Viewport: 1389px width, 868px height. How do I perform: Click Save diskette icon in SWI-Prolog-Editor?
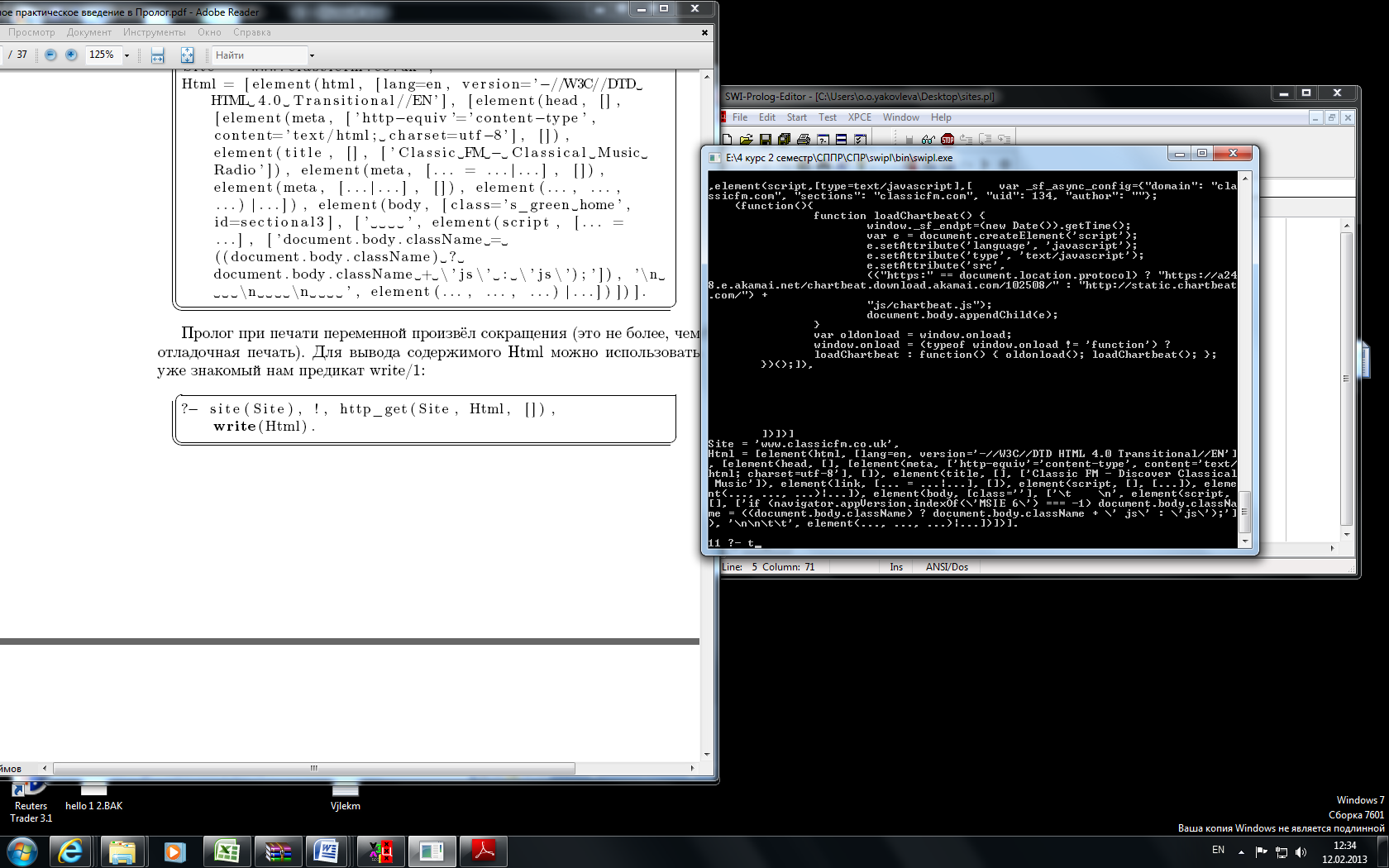(766, 140)
